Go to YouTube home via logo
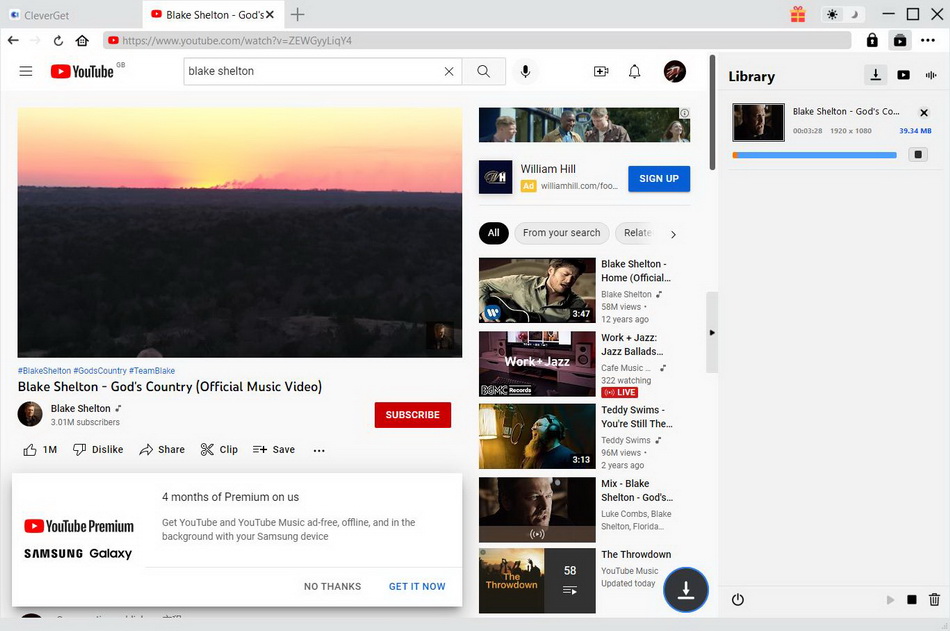The width and height of the screenshot is (950, 631). pos(82,71)
